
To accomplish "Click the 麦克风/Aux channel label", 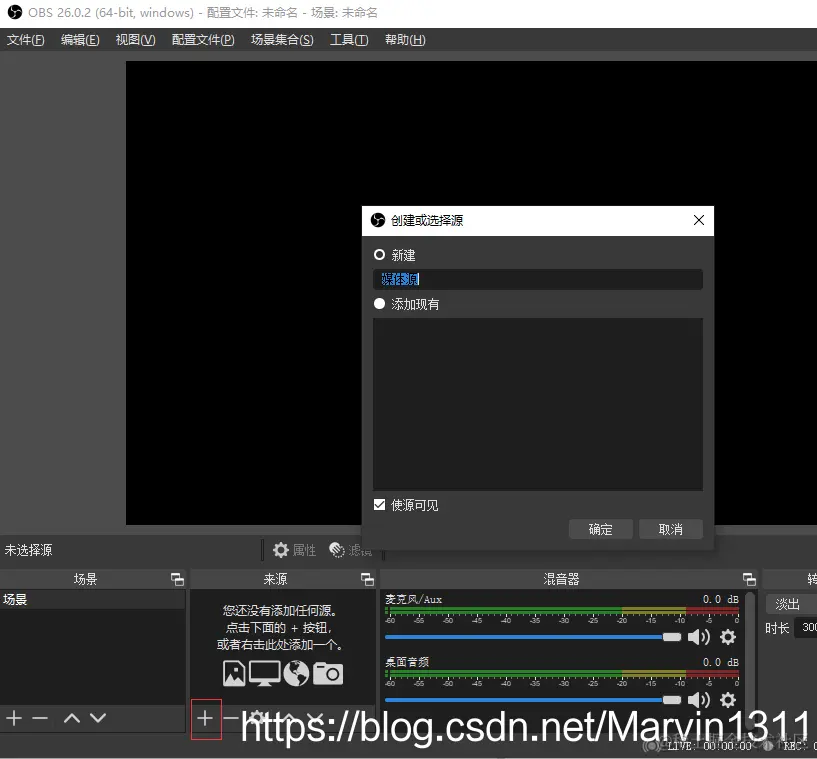I will [x=414, y=600].
